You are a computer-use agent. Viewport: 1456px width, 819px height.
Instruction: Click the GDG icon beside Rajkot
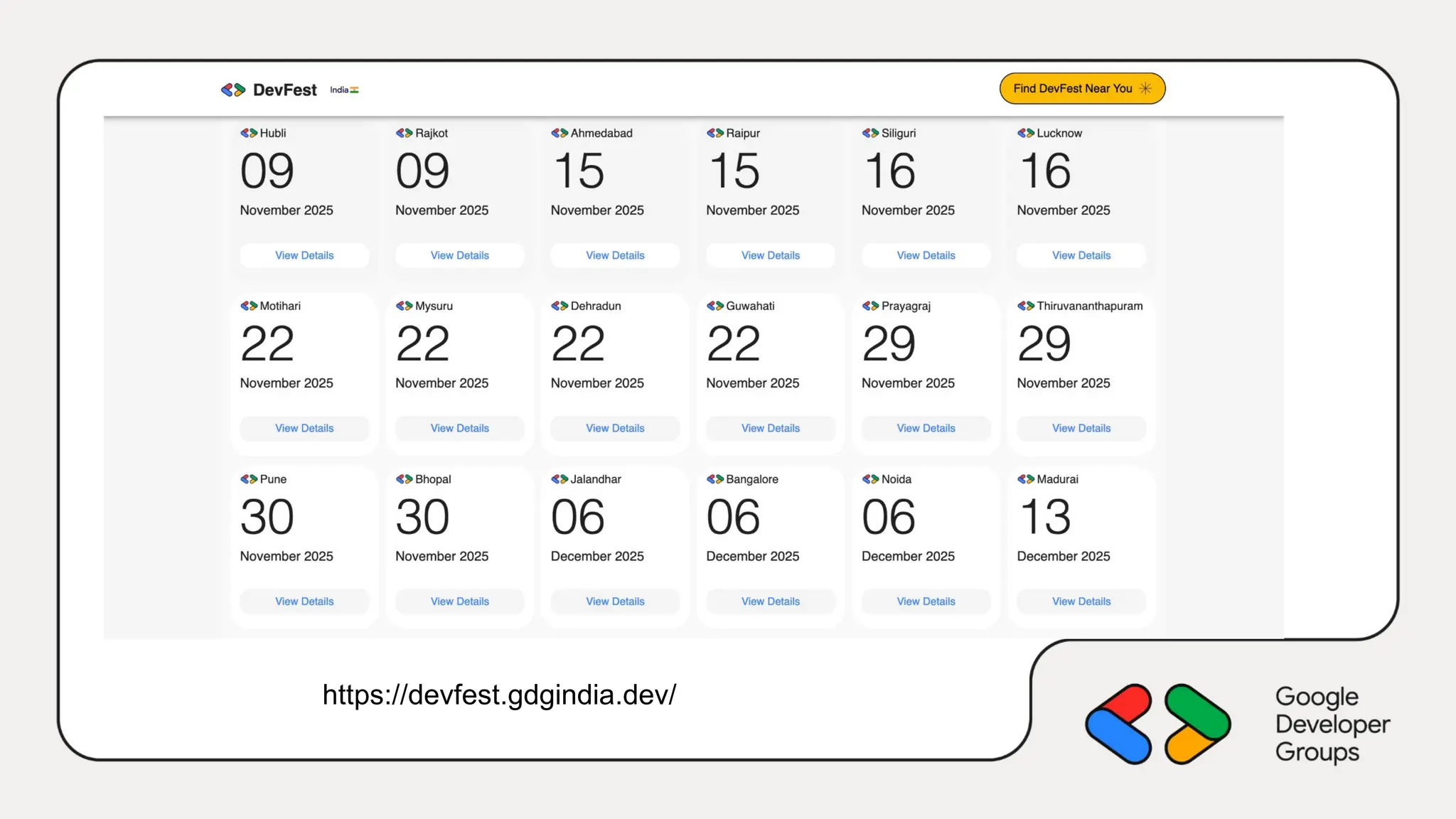tap(405, 133)
